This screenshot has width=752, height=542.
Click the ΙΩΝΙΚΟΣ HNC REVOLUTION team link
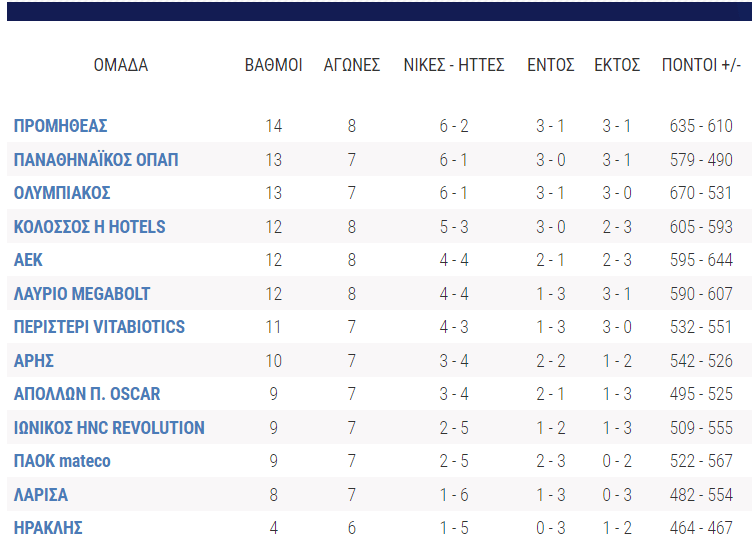coord(109,428)
